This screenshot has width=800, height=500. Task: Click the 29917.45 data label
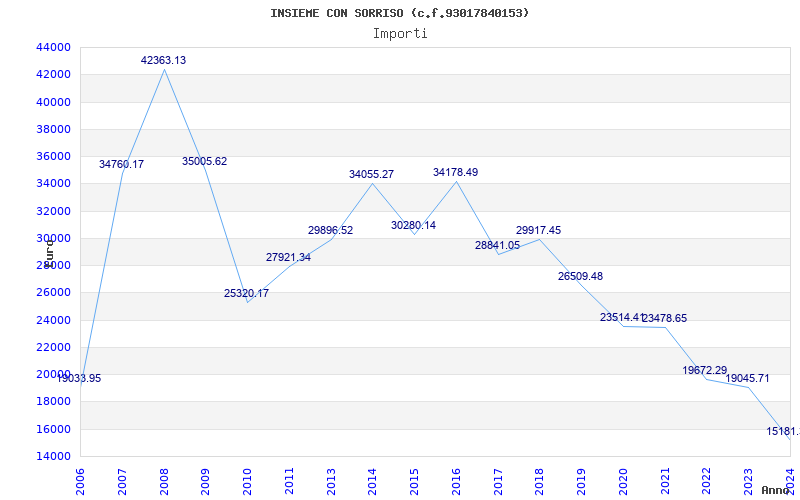click(538, 230)
